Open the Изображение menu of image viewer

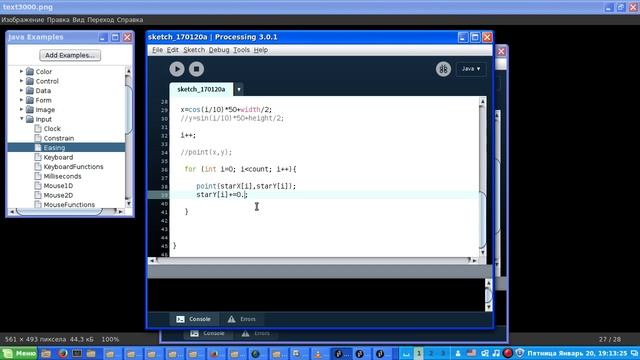tap(22, 20)
